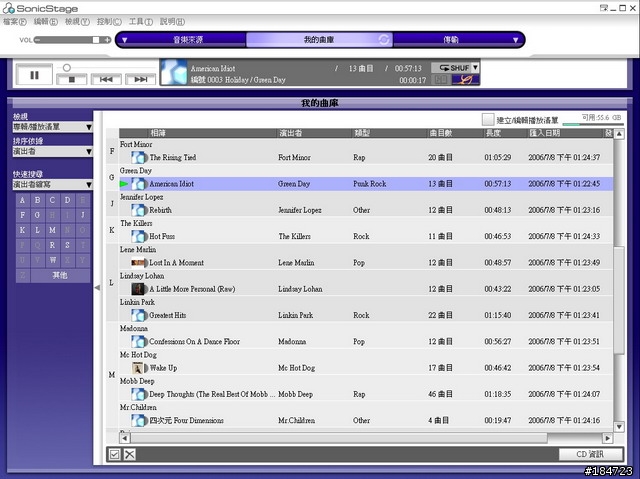Click Hot Fuss album icon
This screenshot has height=479, width=640.
(139, 236)
